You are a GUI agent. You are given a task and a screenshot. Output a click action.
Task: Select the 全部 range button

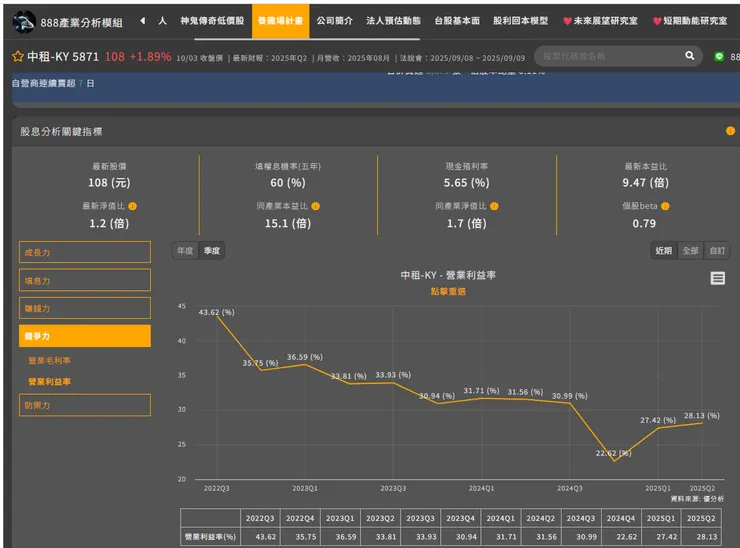(x=690, y=251)
